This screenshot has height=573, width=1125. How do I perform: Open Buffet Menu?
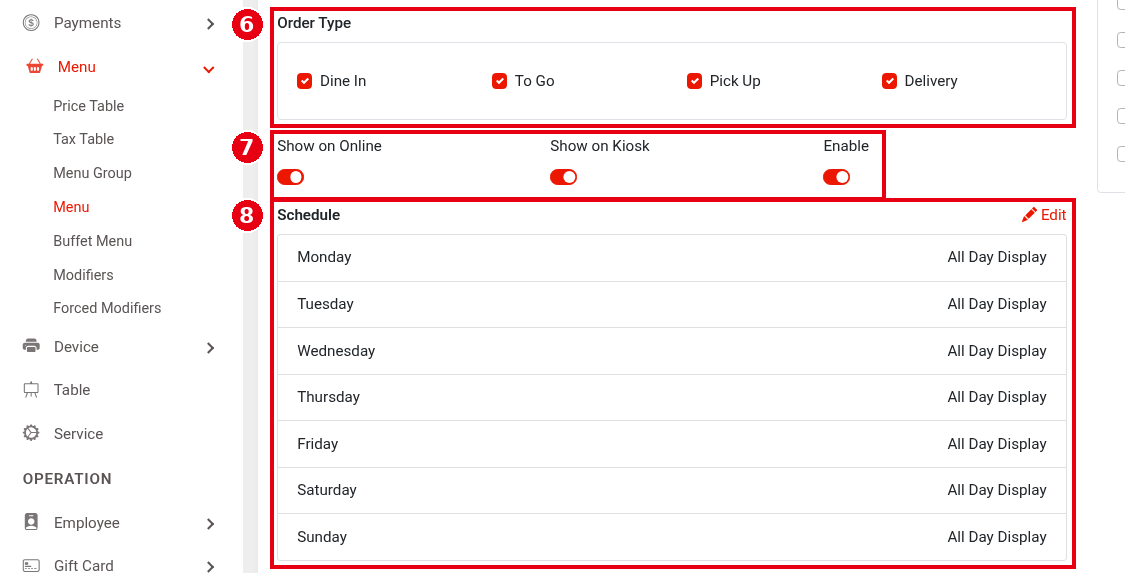pos(93,241)
